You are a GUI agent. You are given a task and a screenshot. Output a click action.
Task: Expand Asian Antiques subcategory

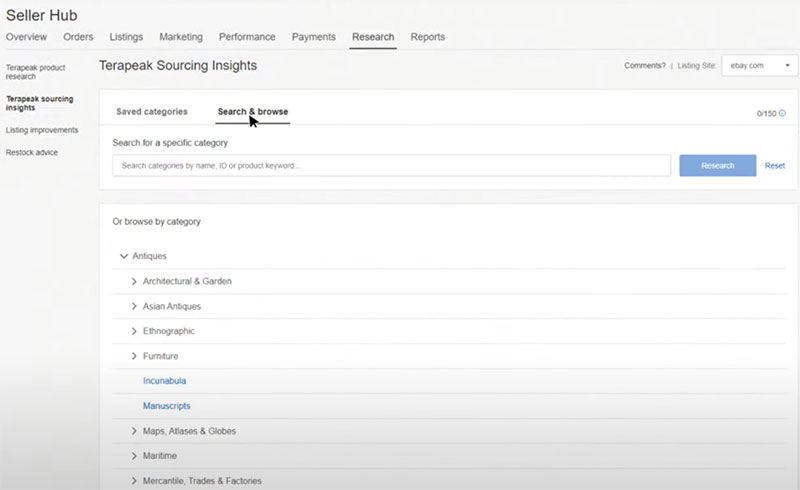coord(134,306)
